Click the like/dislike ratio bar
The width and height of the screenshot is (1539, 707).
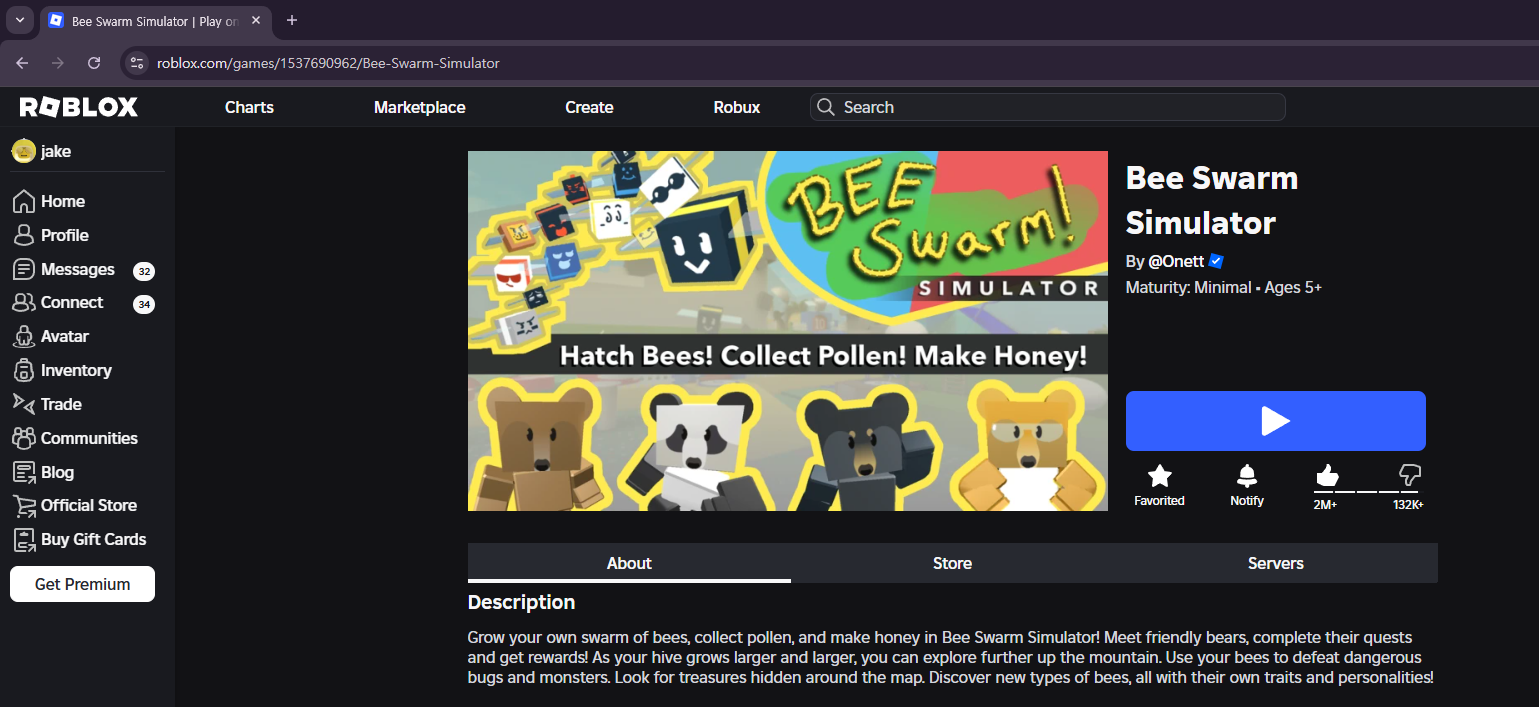click(x=1368, y=492)
